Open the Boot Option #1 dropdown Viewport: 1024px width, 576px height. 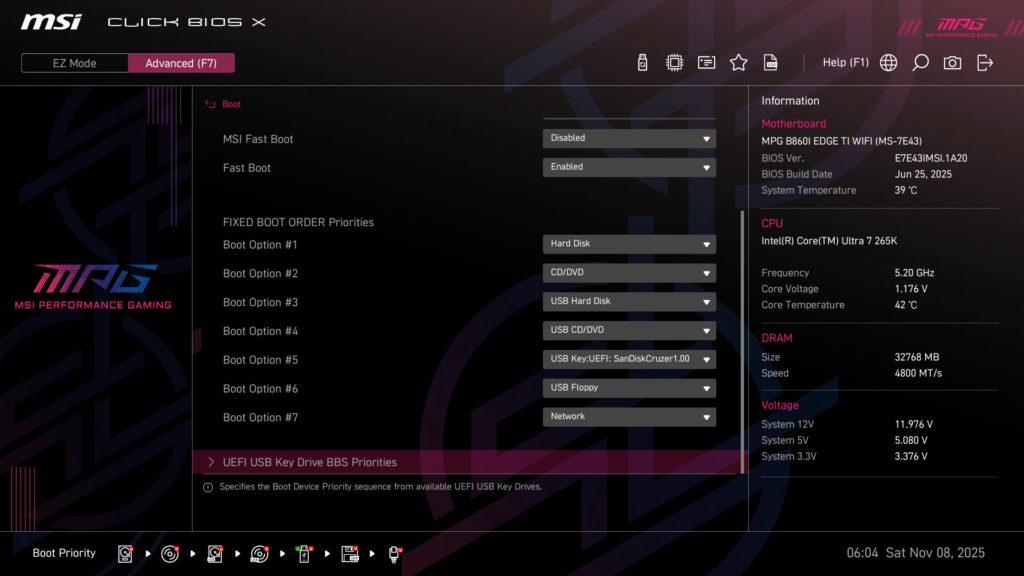pos(628,244)
